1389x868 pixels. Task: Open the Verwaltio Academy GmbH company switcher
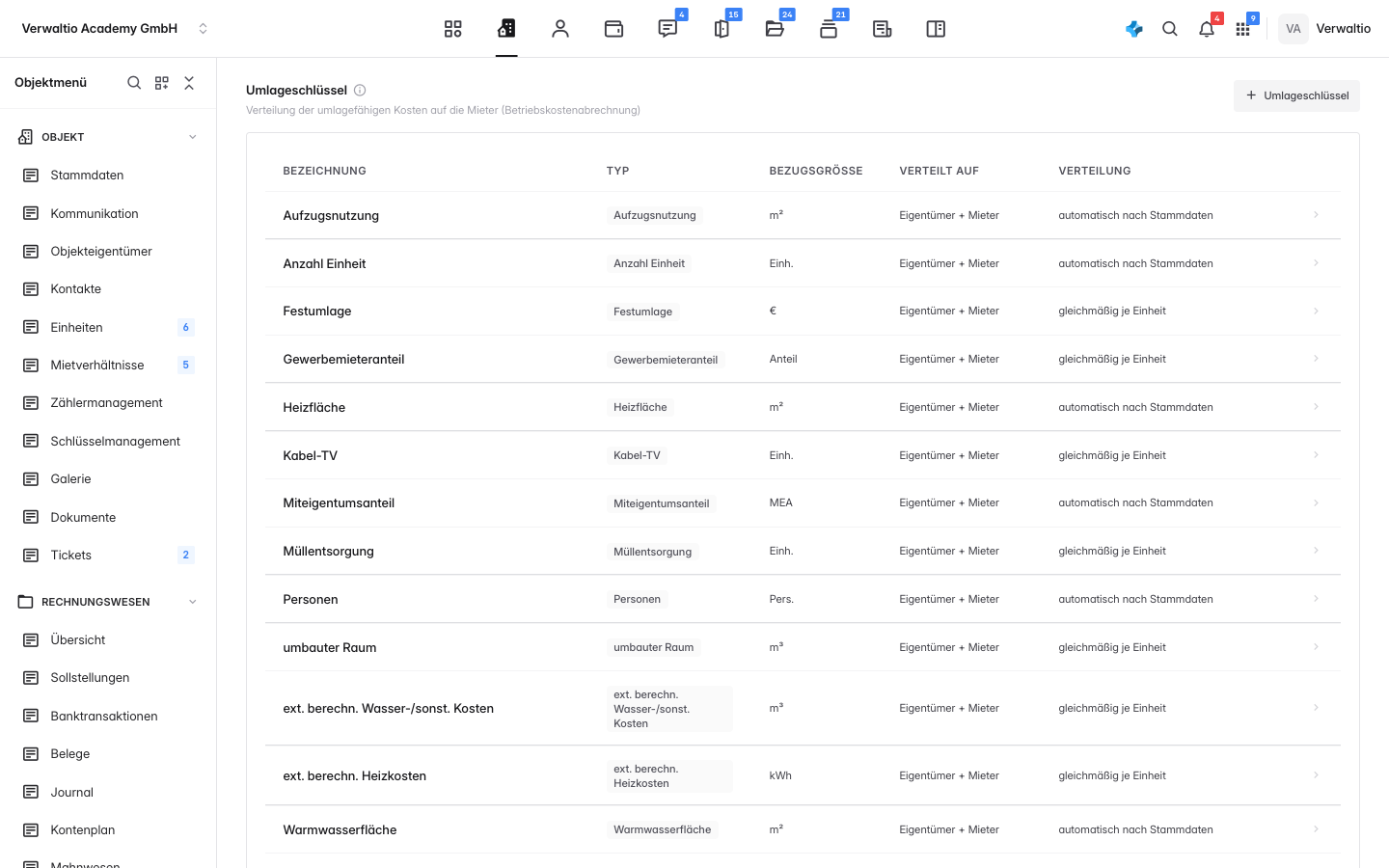[115, 29]
